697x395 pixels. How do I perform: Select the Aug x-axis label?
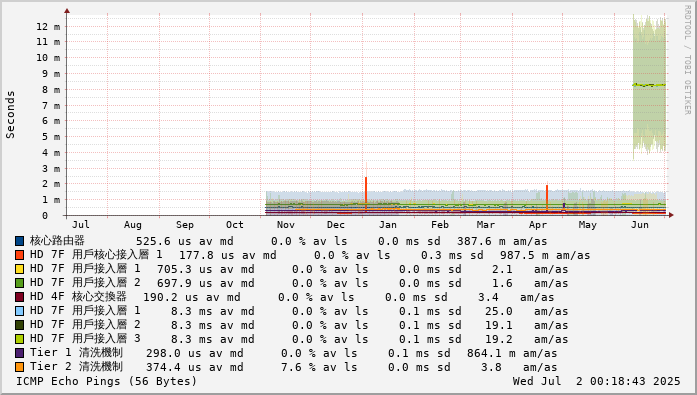point(132,225)
